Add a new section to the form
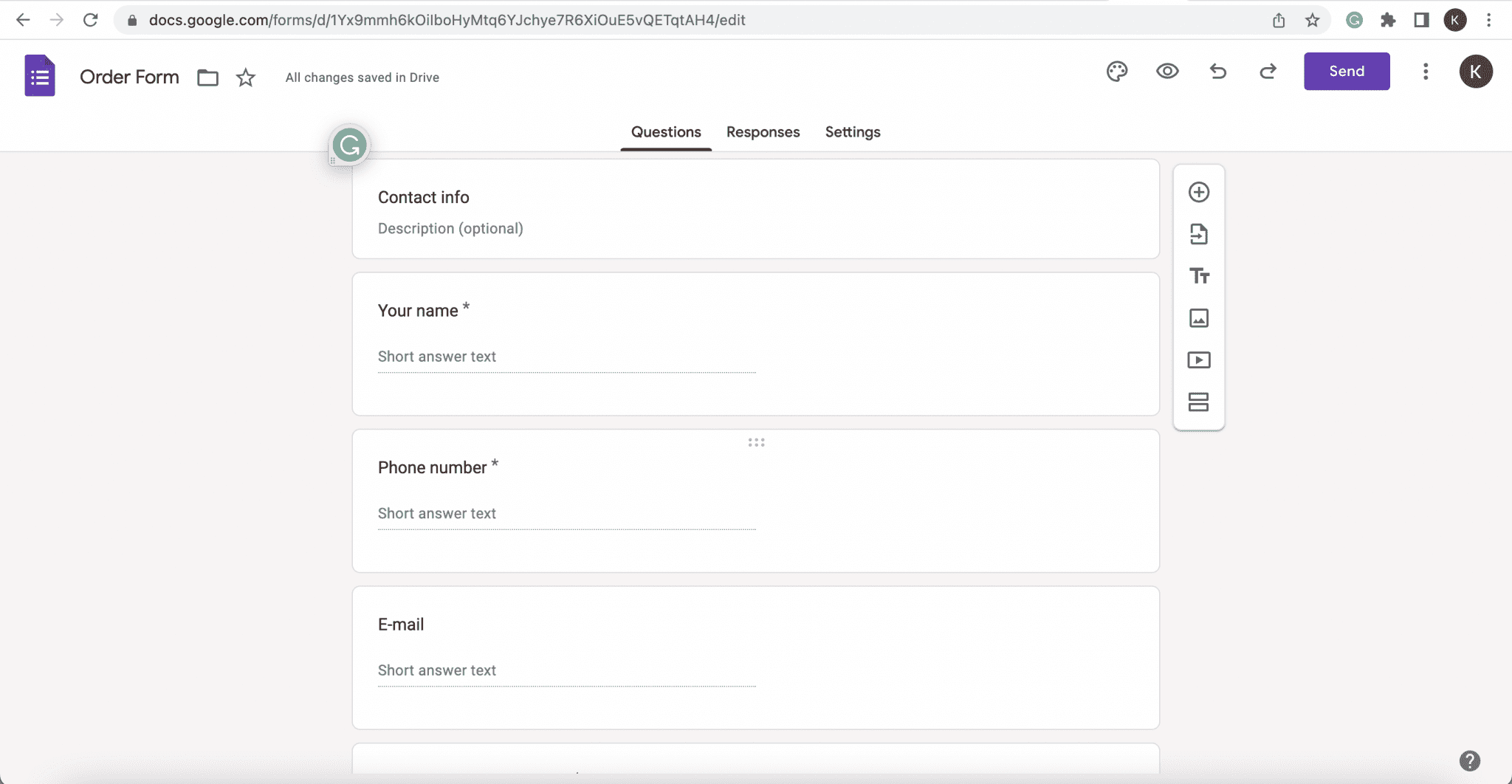 1199,402
